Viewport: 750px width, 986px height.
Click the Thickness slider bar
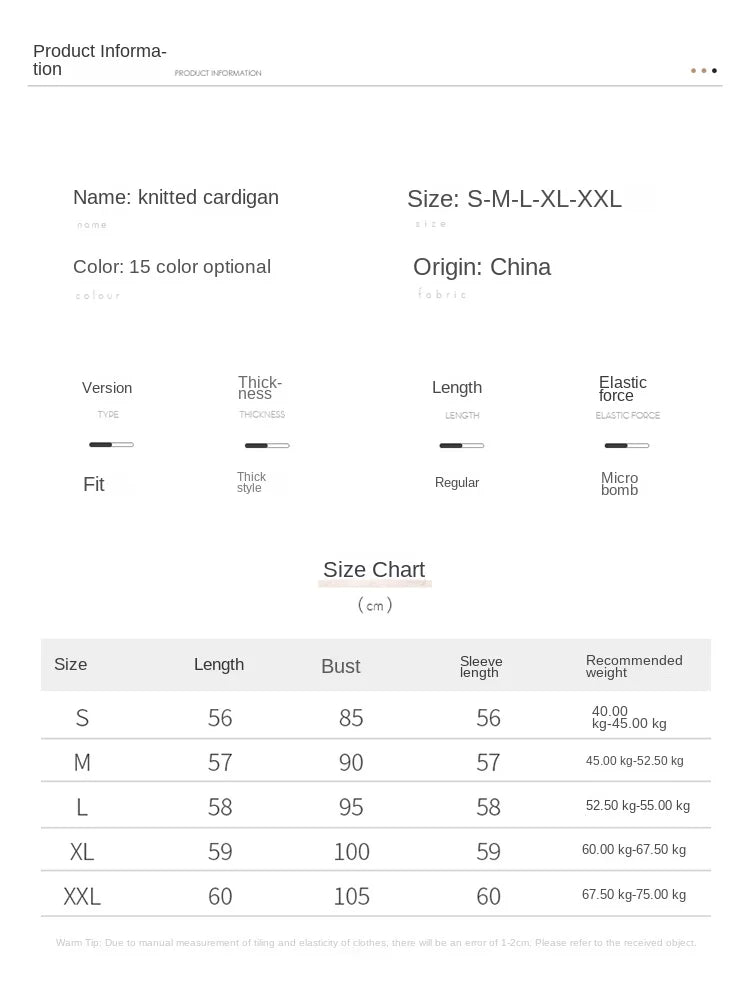click(x=267, y=445)
